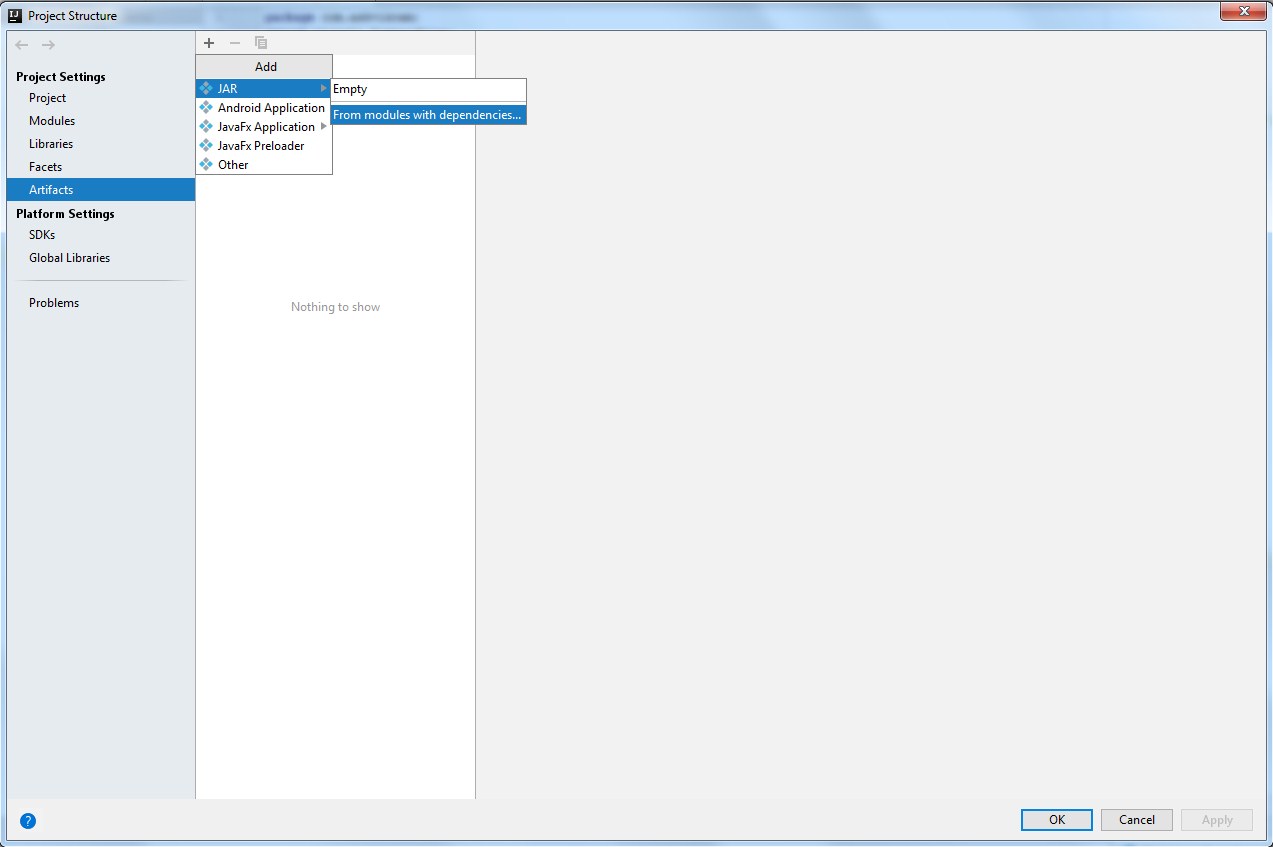This screenshot has width=1273, height=847.
Task: Choose Other in the Add menu
Action: [233, 165]
